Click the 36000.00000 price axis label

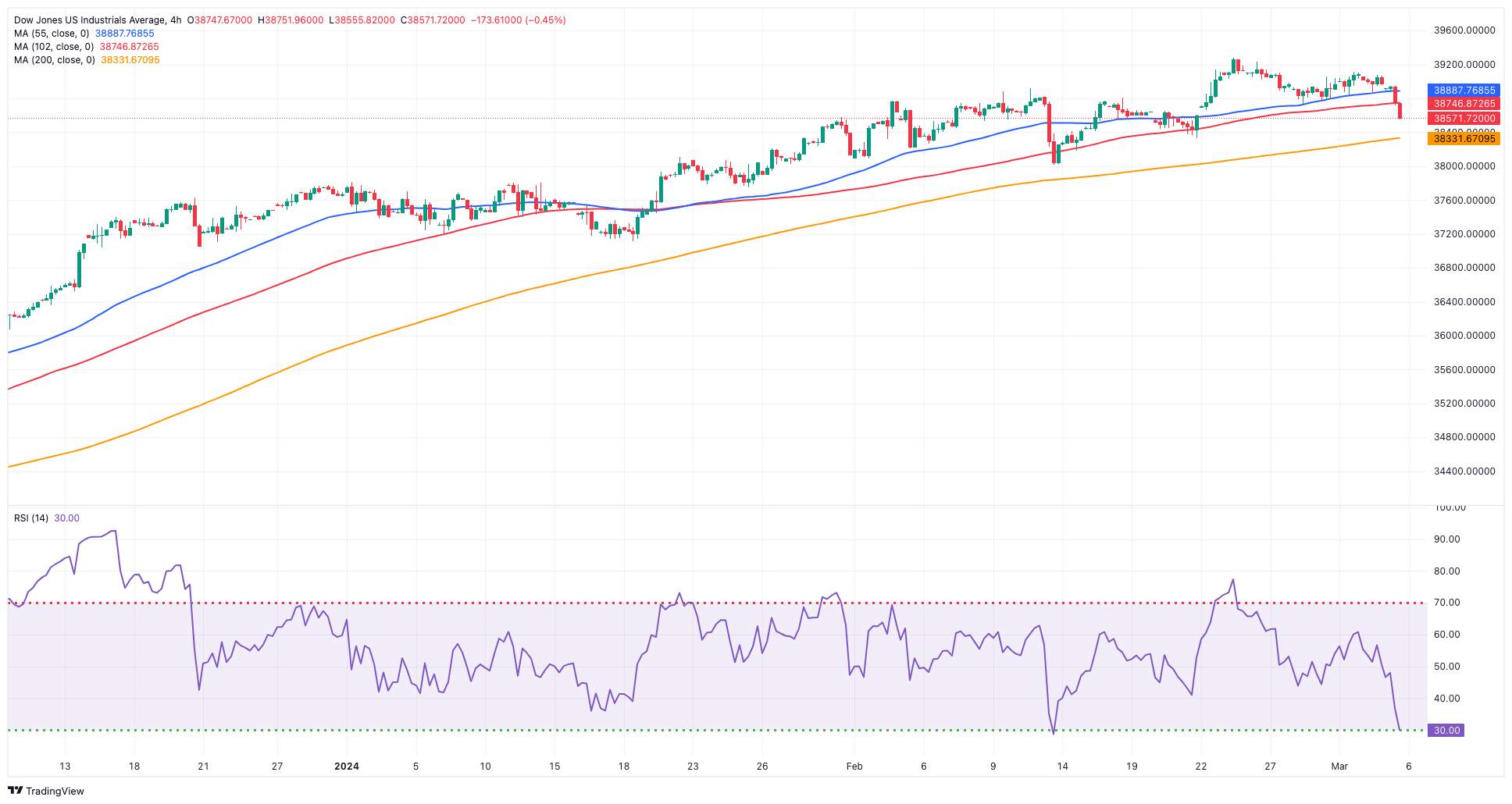click(x=1464, y=336)
